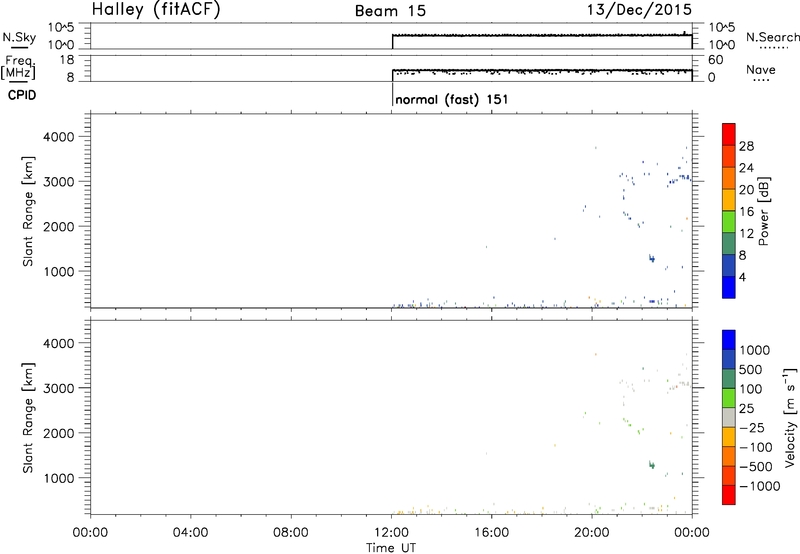Viewport: 800px width, 554px height.
Task: Click the blue scatter cluster near 1300 km in the Power panel
Action: coord(652,259)
